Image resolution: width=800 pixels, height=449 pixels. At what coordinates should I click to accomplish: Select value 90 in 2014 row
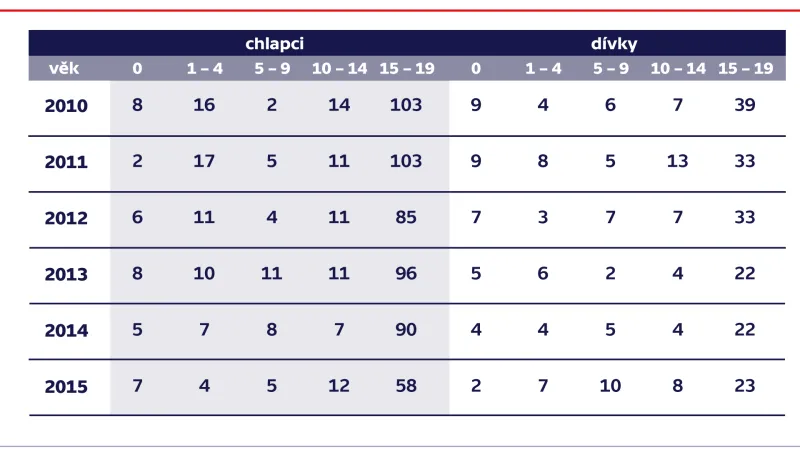click(406, 329)
